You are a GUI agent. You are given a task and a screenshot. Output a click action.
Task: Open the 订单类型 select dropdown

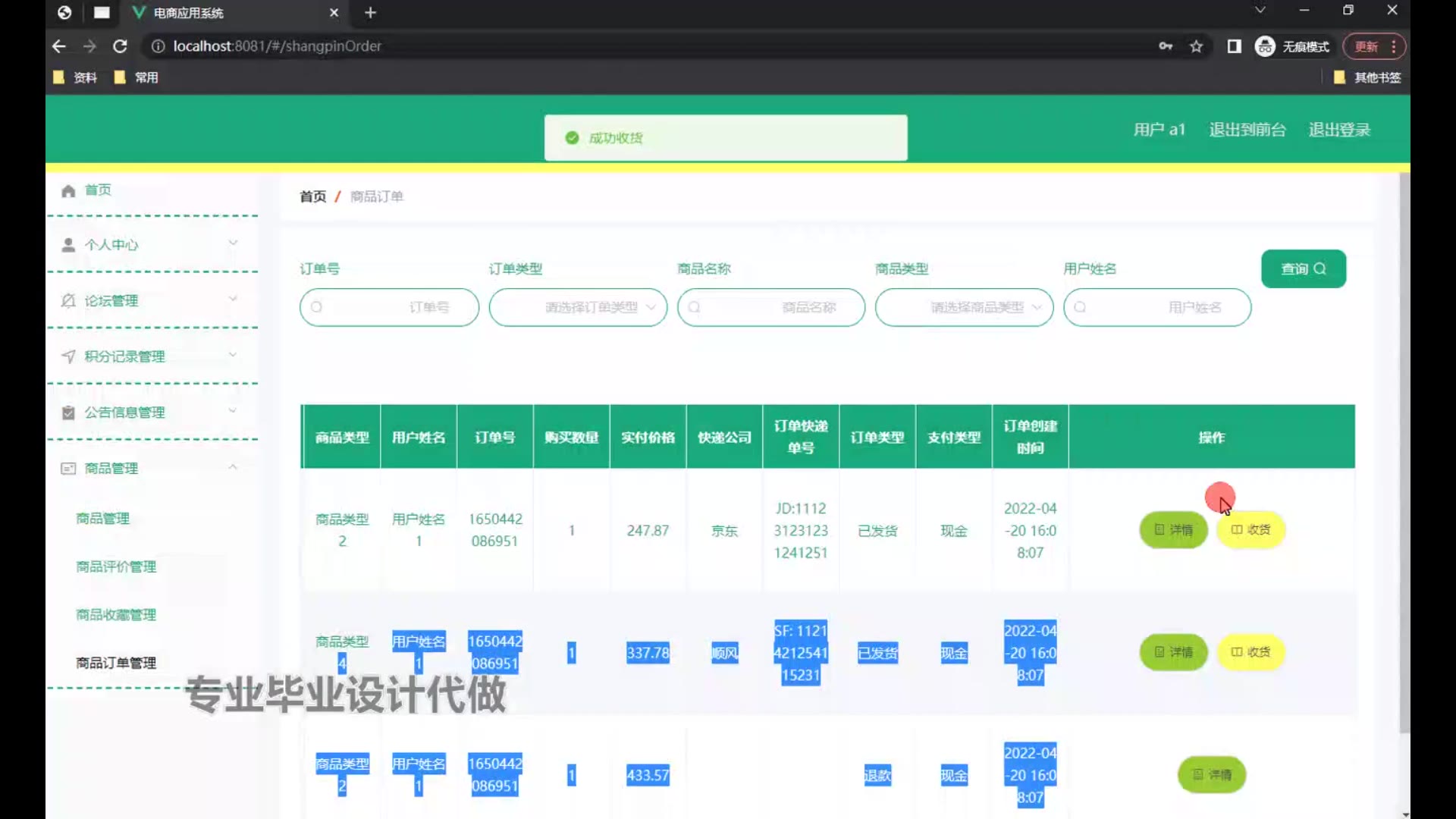578,307
